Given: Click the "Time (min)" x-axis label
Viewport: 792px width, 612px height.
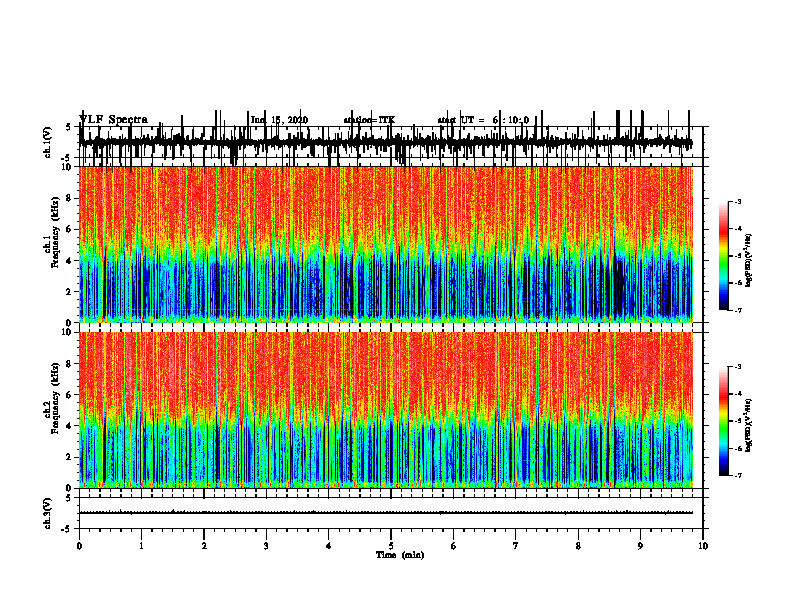Looking at the screenshot, I should click(400, 555).
